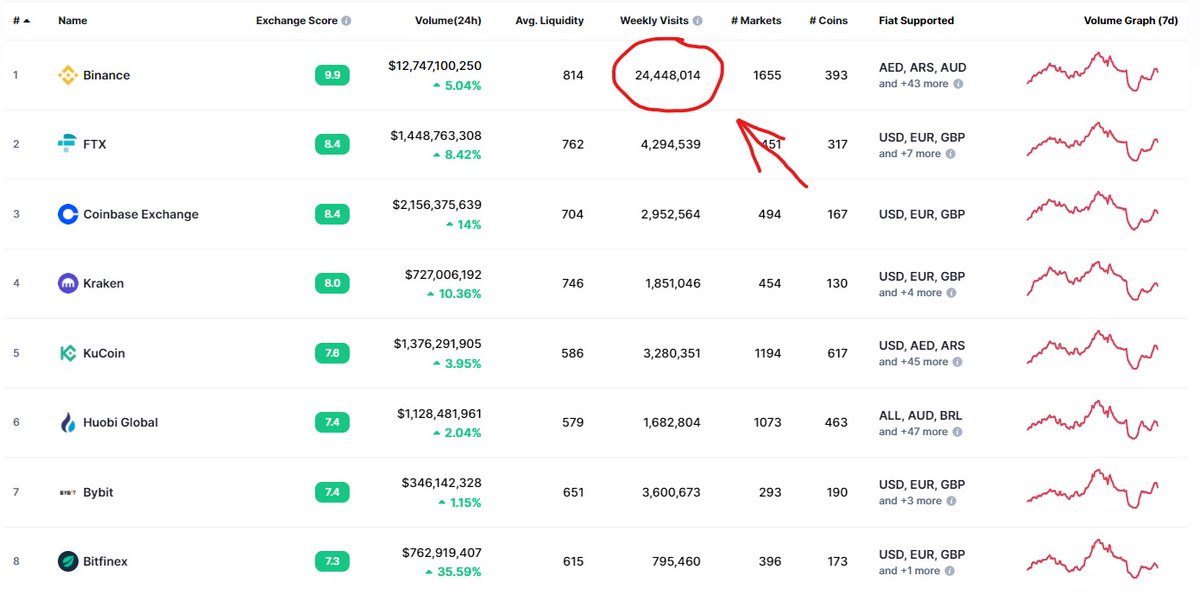Click the Exchange Score info icon
Viewport: 1200px width, 595px height.
coord(346,20)
